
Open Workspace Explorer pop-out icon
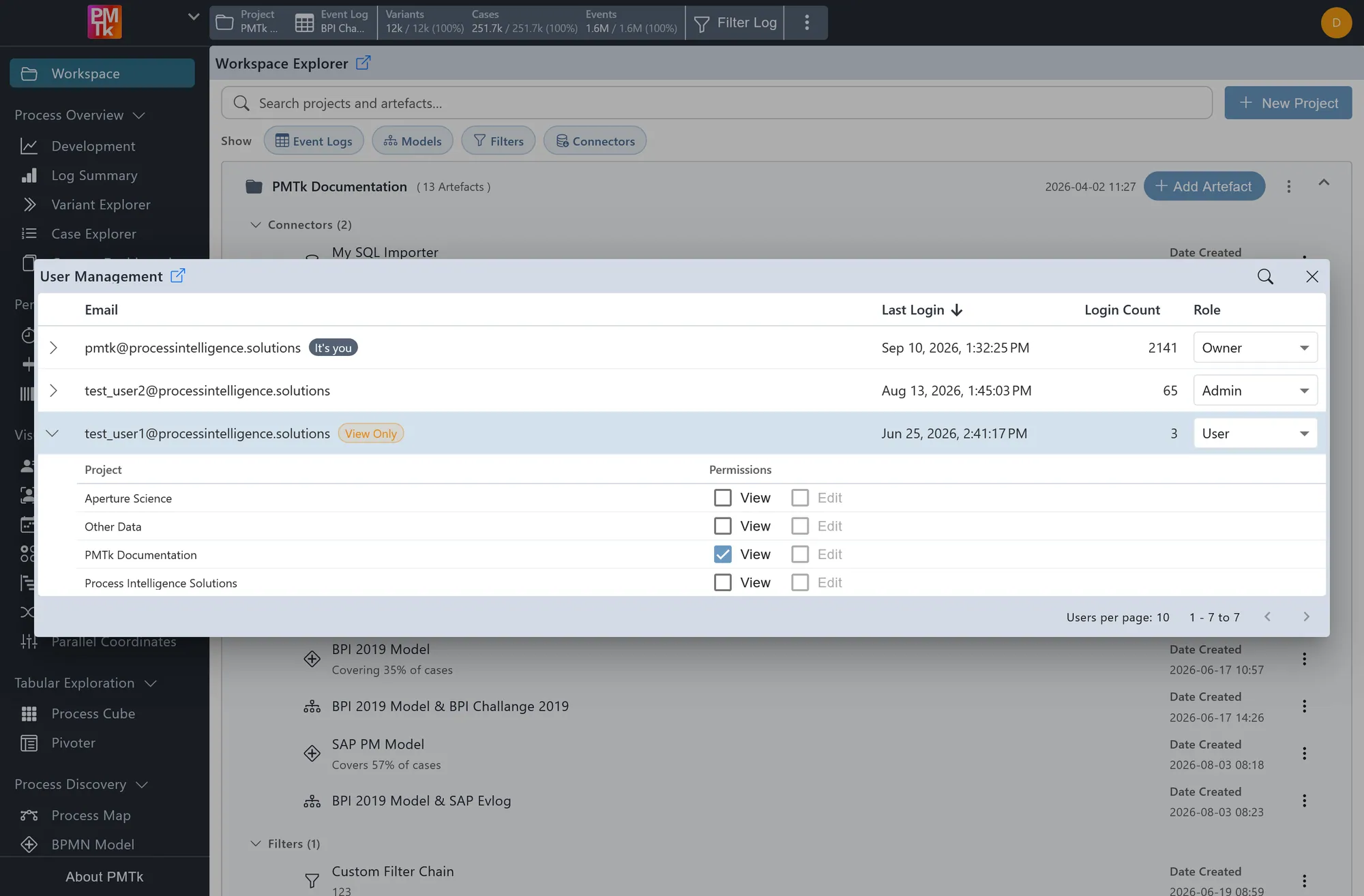(x=364, y=63)
